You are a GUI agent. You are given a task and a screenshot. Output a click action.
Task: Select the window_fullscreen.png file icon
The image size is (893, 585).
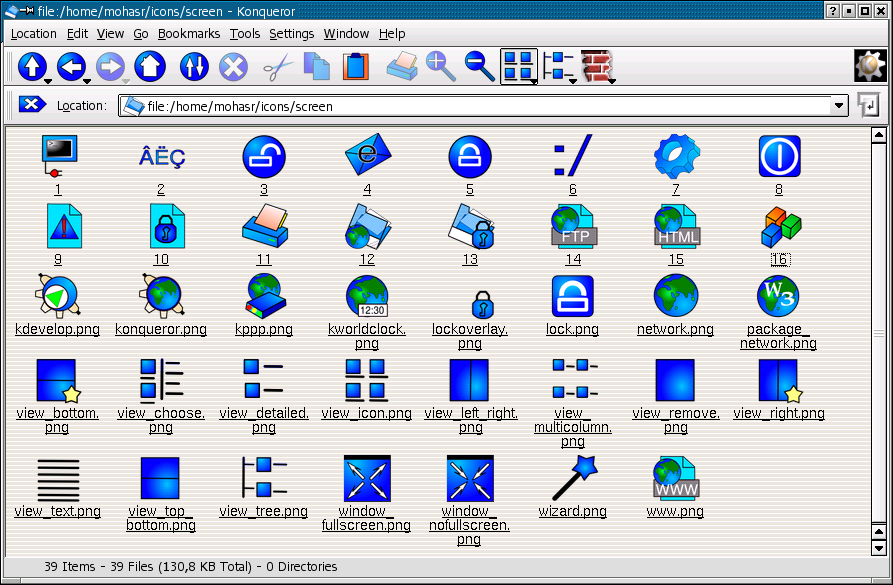tap(367, 478)
